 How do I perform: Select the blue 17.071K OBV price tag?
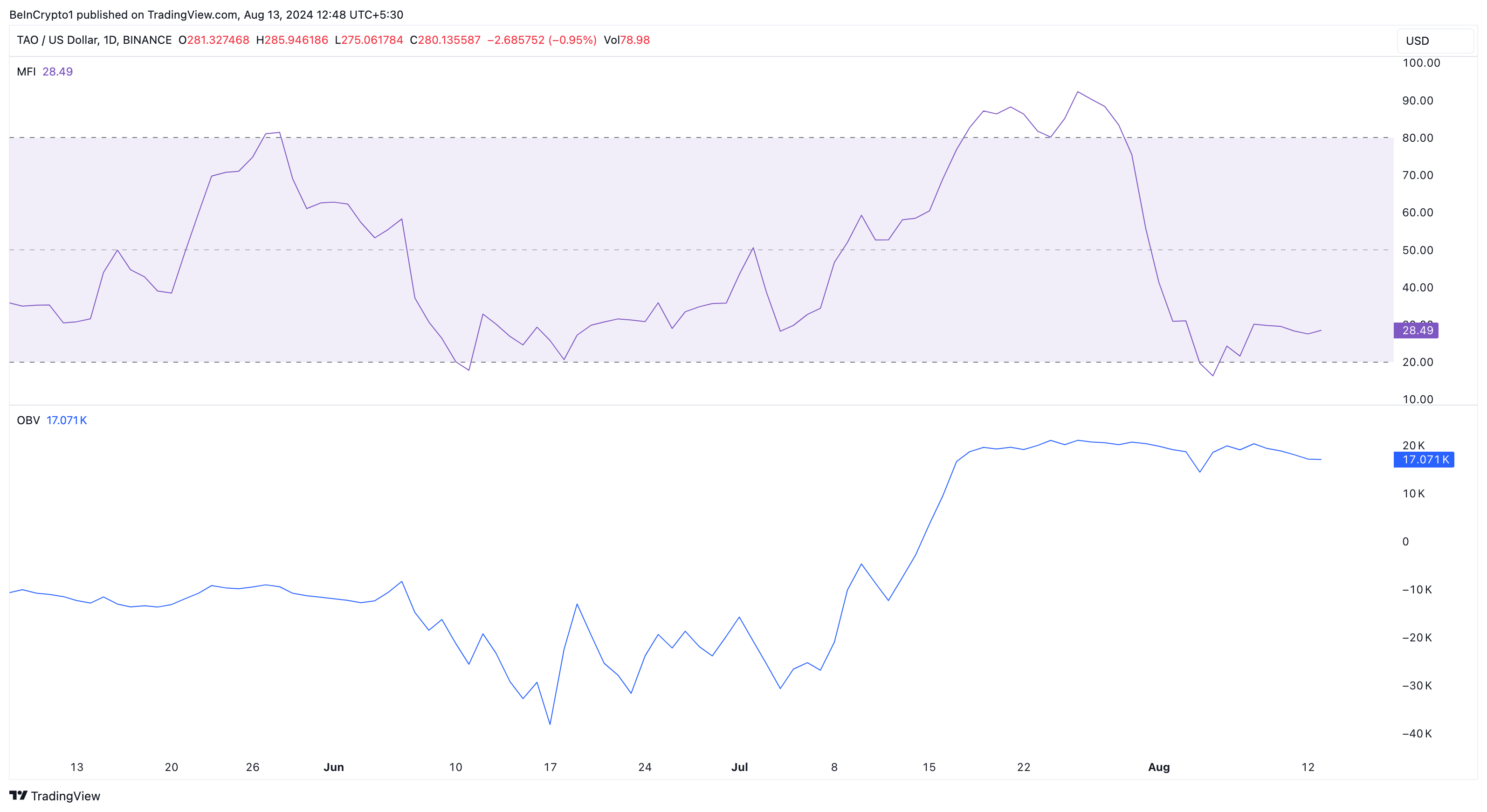1425,460
